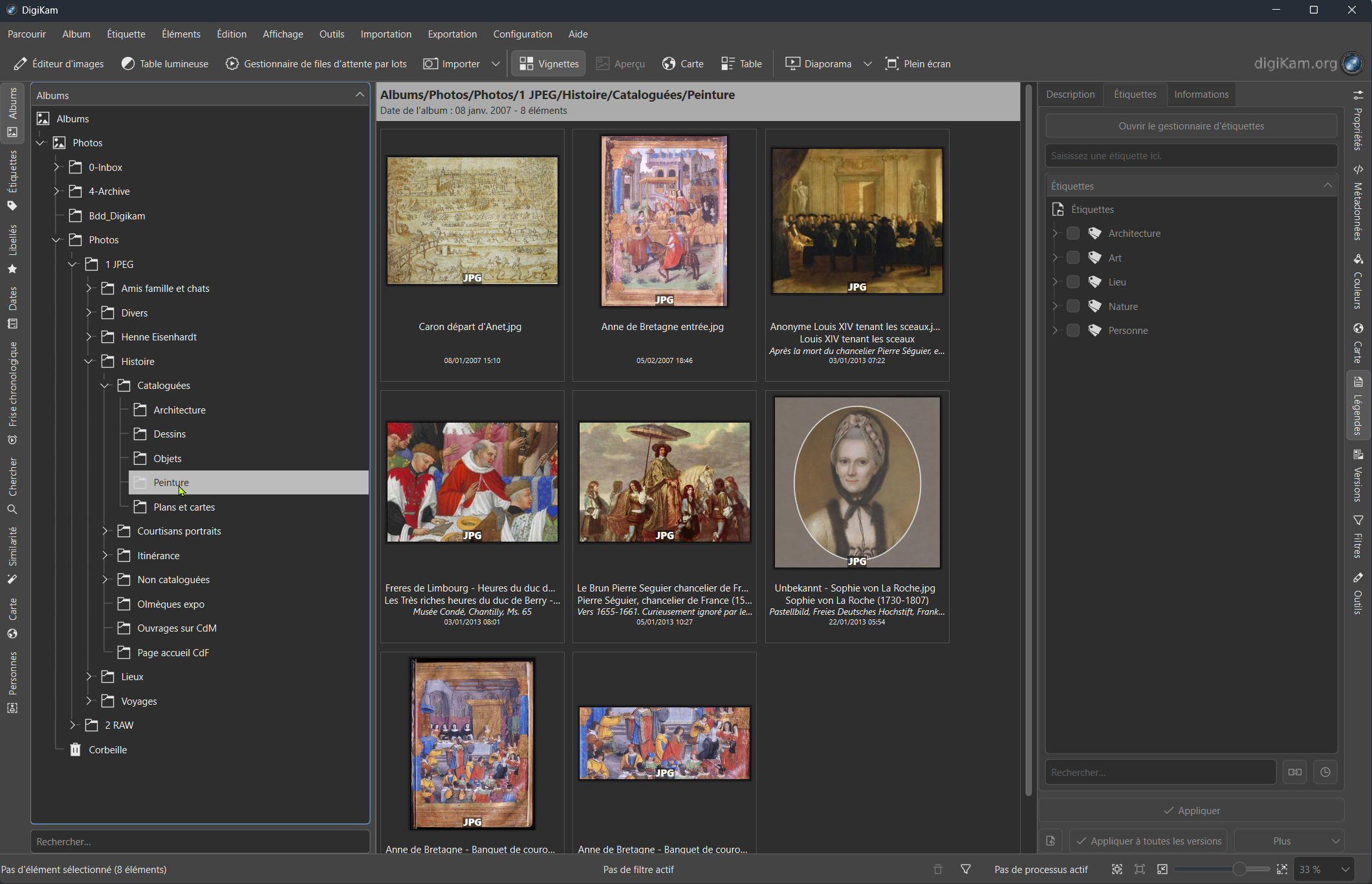Check the Nature tag checkbox
The height and width of the screenshot is (884, 1372).
point(1073,306)
